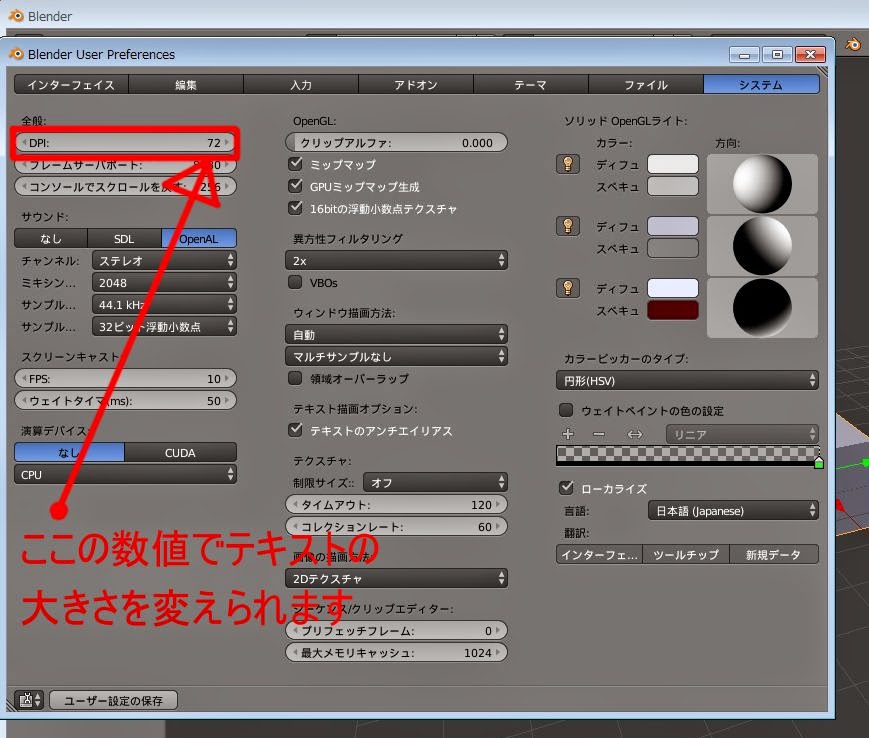The height and width of the screenshot is (738, 869).
Task: Click the first light's diffuse color swatch
Action: tap(673, 164)
